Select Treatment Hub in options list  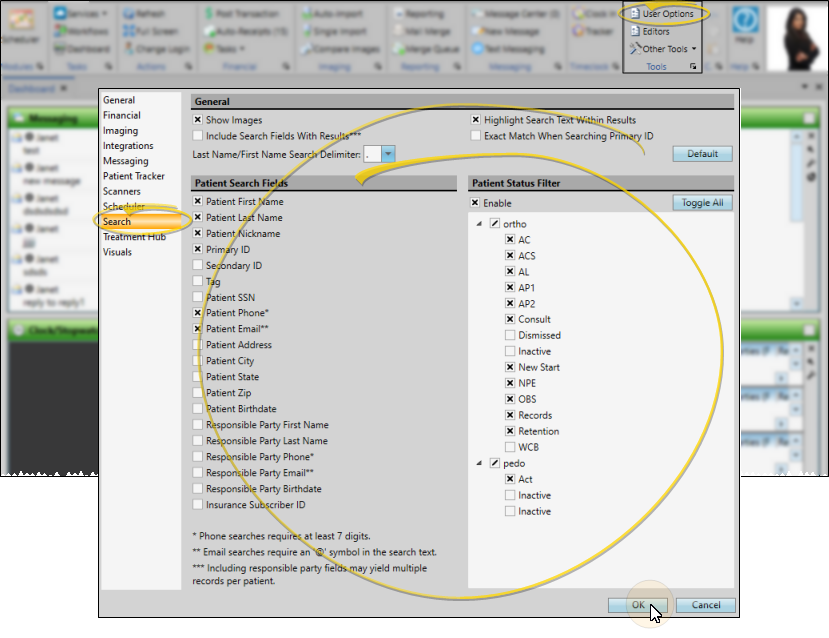click(134, 237)
